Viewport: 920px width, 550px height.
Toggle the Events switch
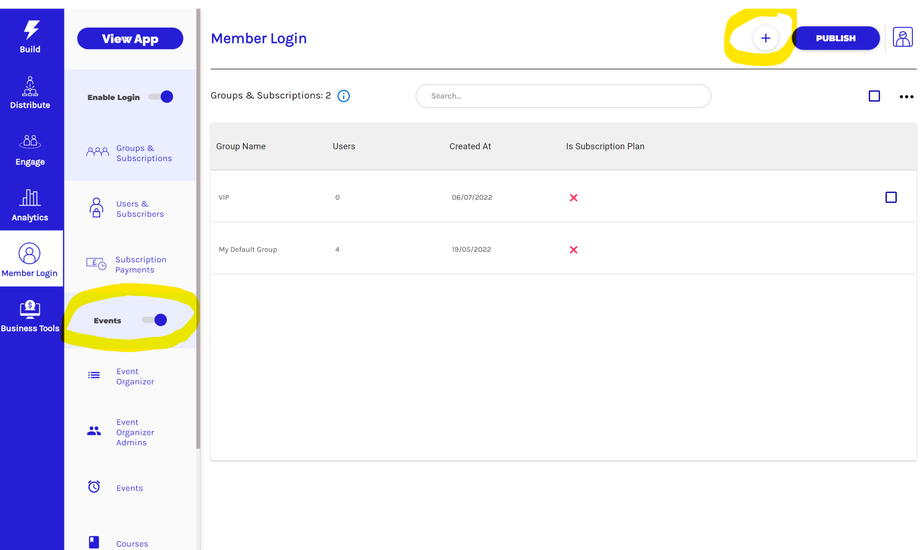tap(155, 320)
